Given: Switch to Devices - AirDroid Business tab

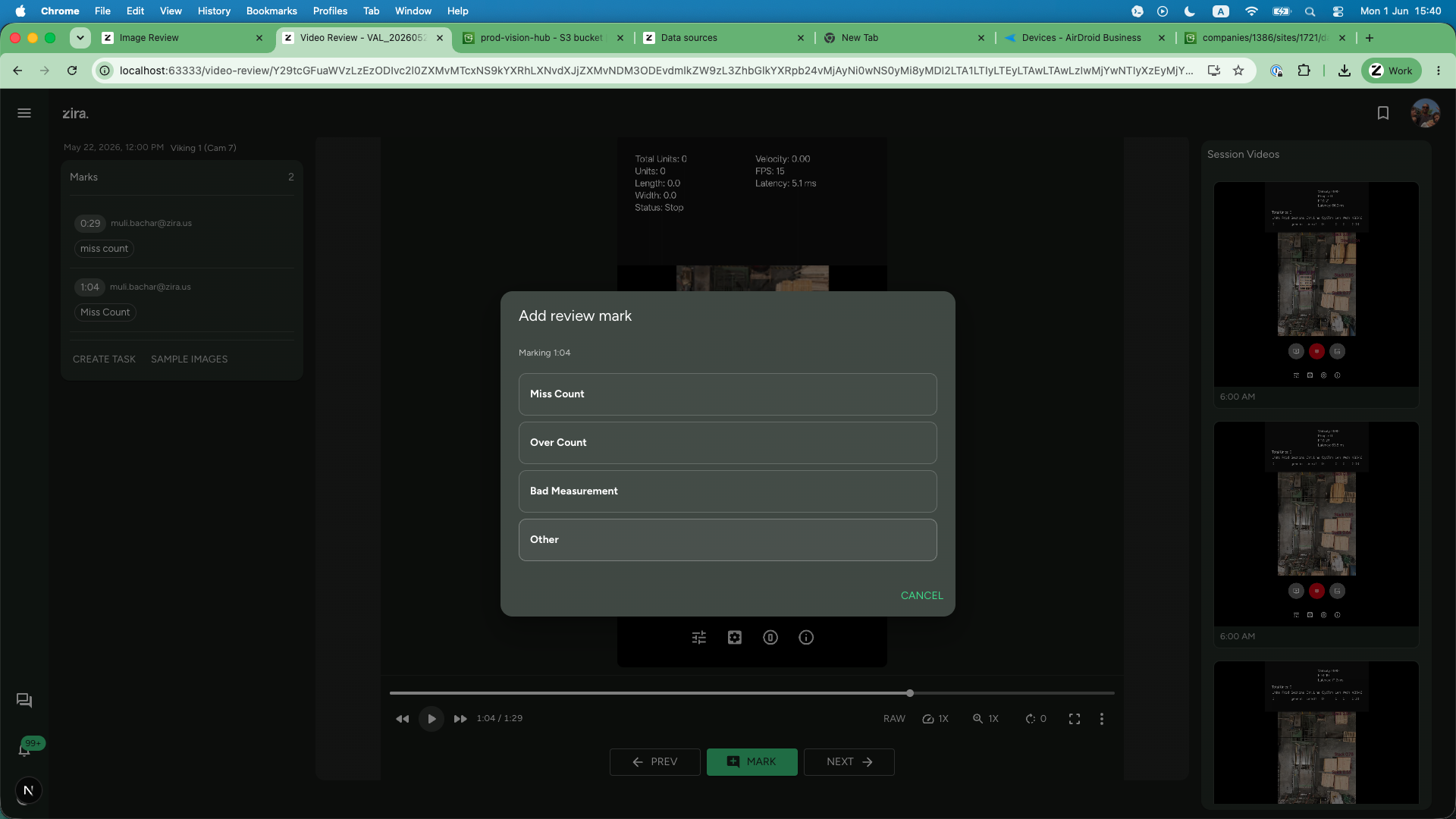Looking at the screenshot, I should click(x=1084, y=38).
